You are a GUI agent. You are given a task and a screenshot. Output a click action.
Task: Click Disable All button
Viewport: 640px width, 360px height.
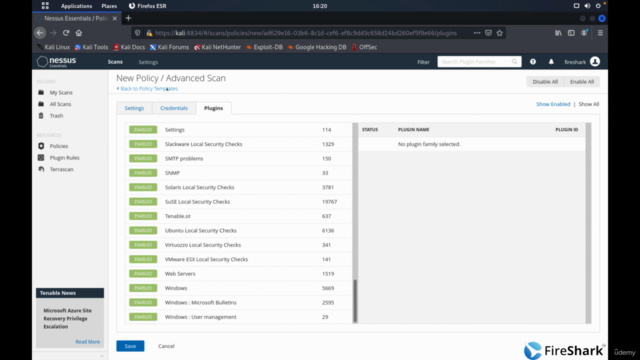tap(545, 82)
